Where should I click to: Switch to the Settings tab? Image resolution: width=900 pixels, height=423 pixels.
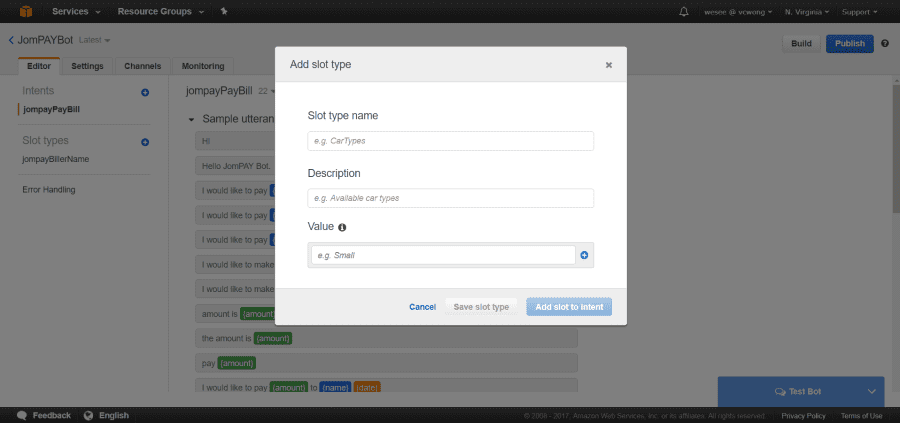(87, 66)
